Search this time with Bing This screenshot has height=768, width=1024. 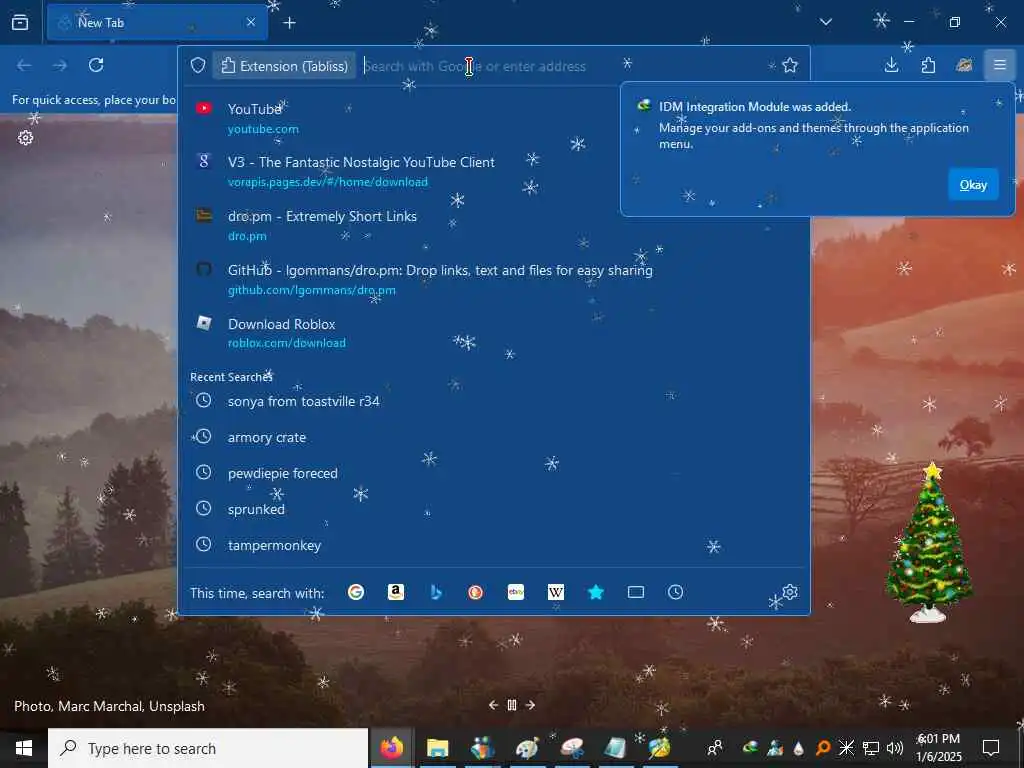click(436, 592)
